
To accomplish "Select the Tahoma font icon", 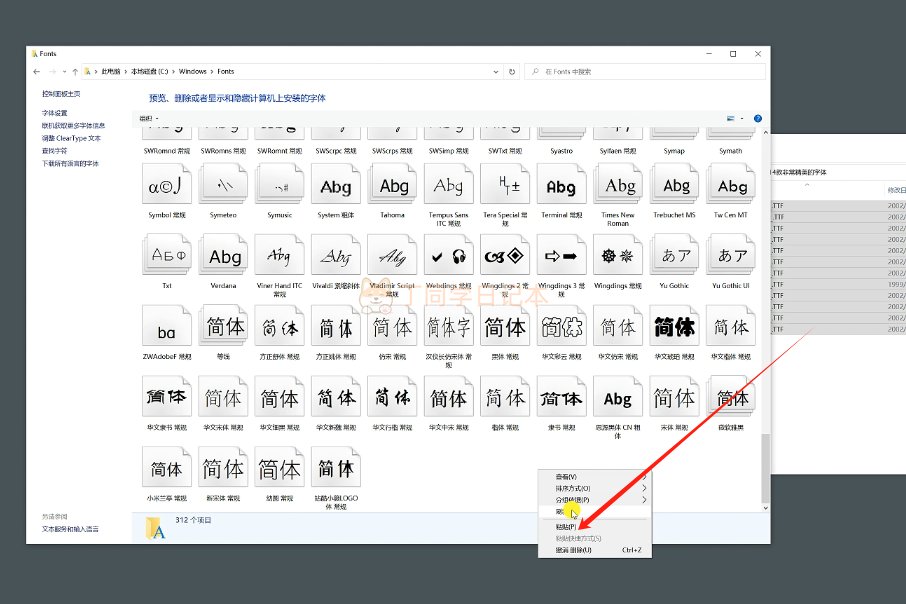I will click(393, 187).
